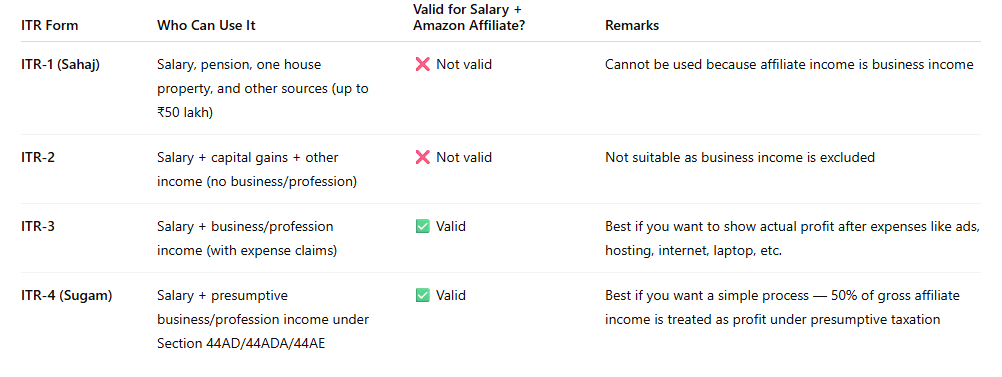Select the ITR Form column header

pyautogui.click(x=50, y=26)
